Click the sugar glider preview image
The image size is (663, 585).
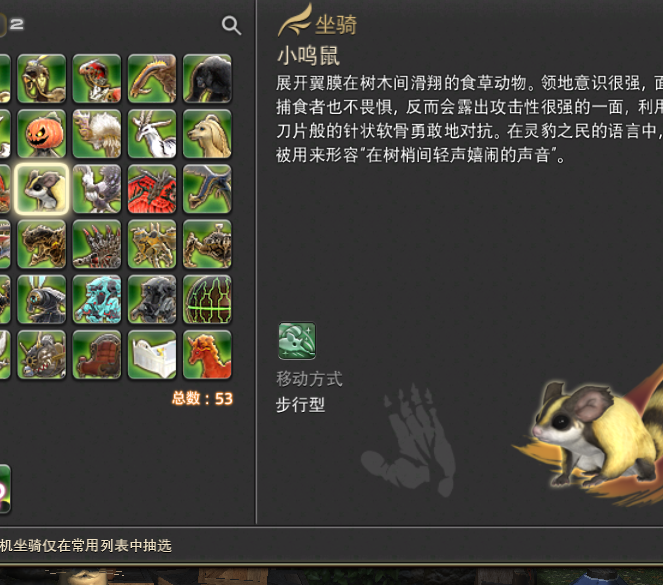point(594,435)
